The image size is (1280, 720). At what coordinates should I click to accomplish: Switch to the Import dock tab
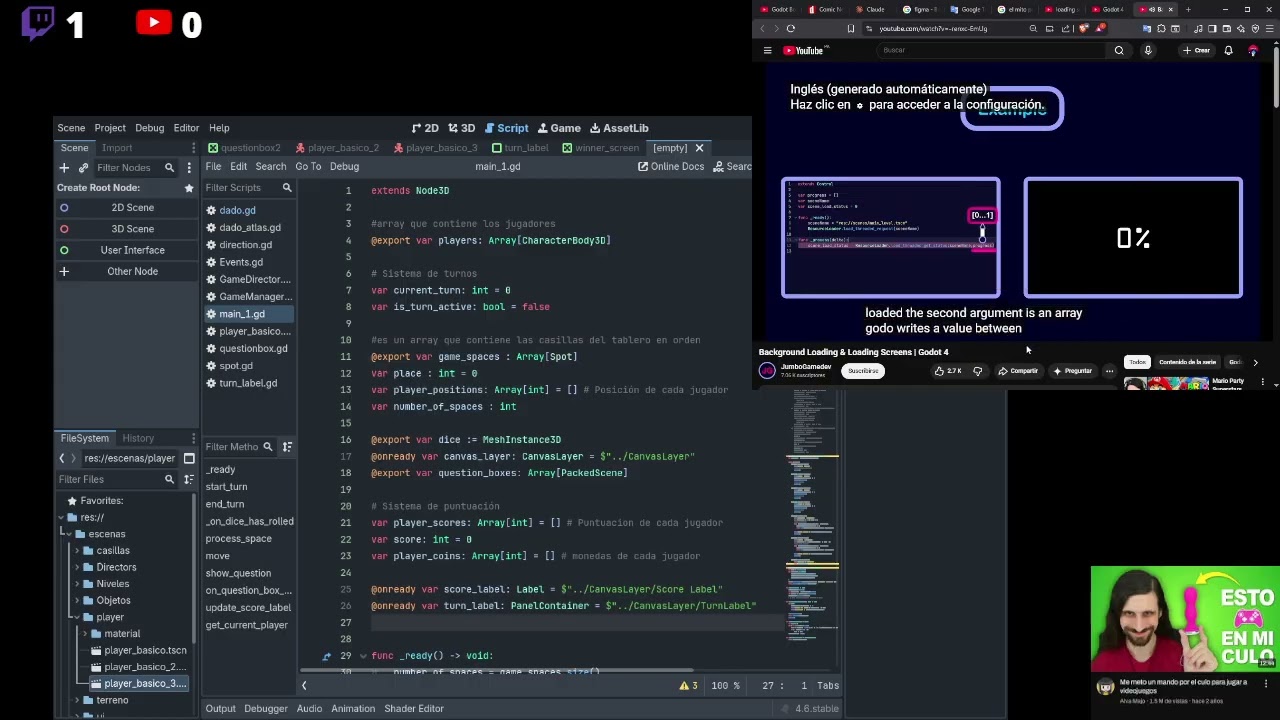tap(117, 148)
